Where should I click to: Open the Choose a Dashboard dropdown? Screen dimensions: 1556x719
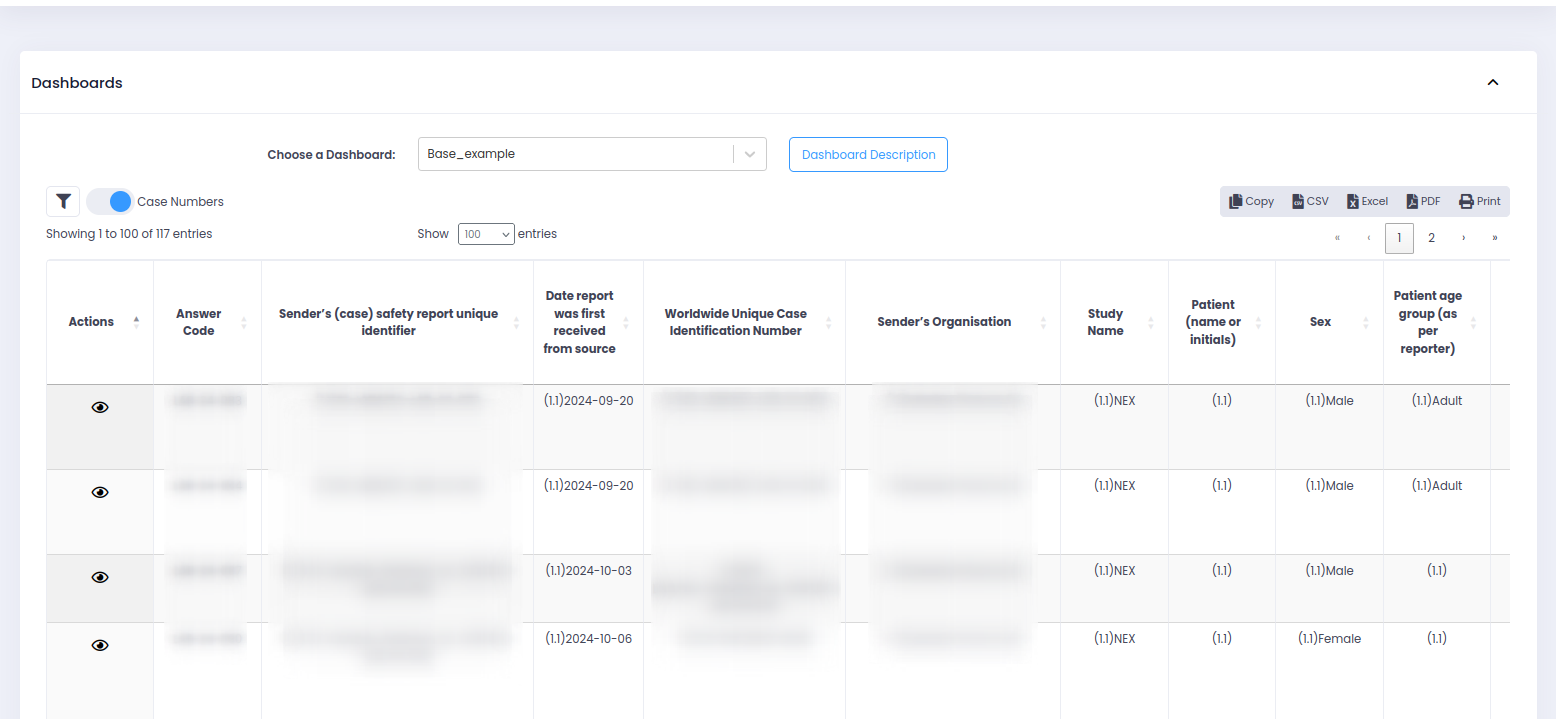[591, 154]
